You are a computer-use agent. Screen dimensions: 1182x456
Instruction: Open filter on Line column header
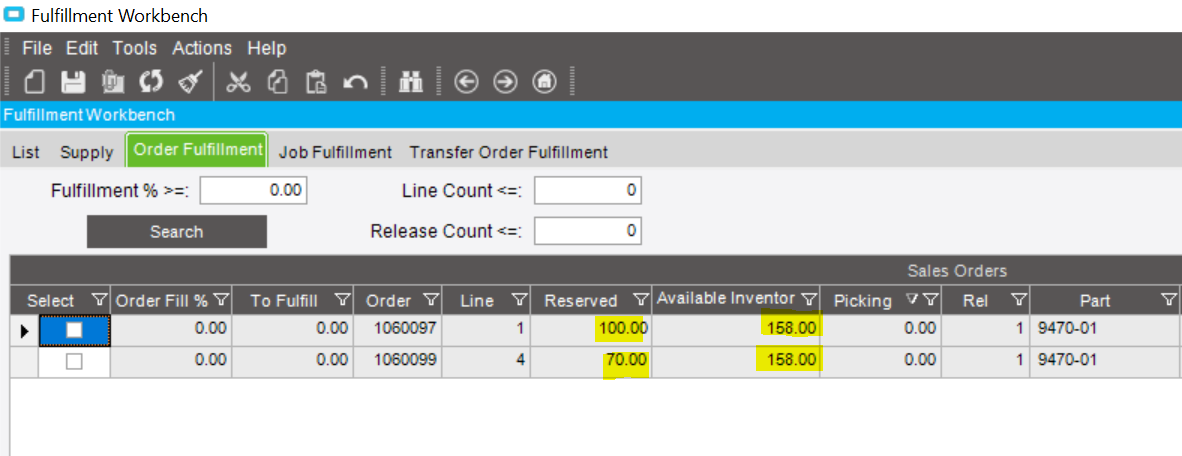click(x=519, y=301)
